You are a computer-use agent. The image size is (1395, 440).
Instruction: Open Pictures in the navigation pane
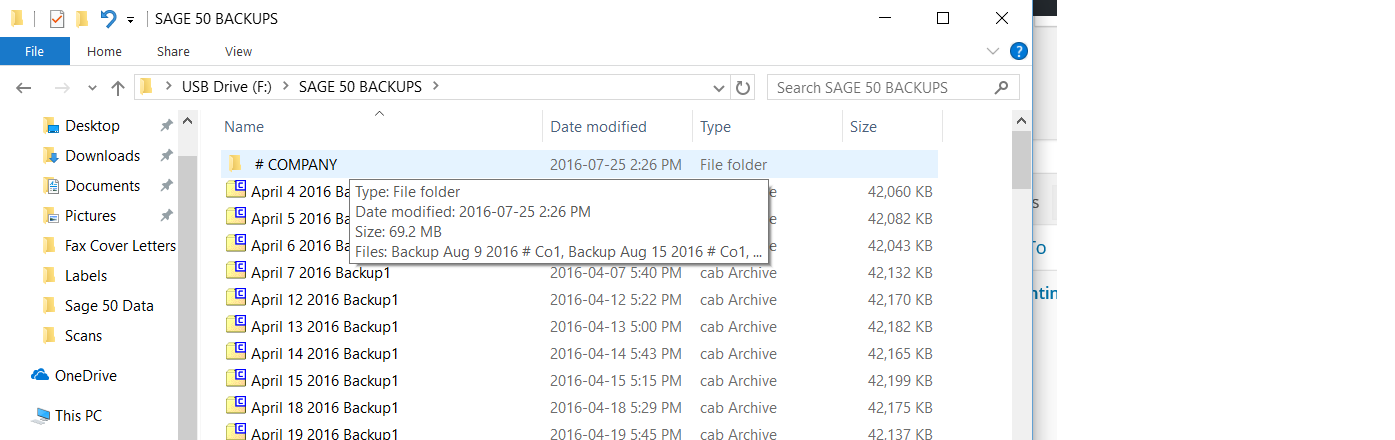pyautogui.click(x=90, y=216)
